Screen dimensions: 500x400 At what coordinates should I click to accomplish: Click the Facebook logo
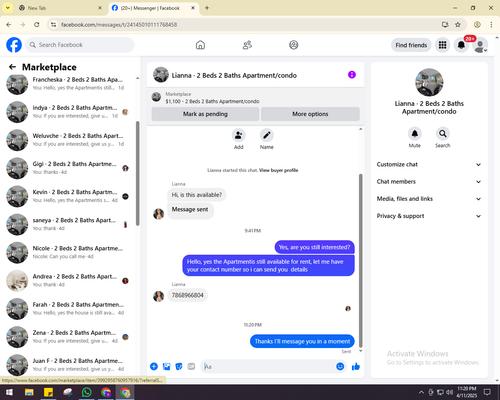pyautogui.click(x=14, y=45)
